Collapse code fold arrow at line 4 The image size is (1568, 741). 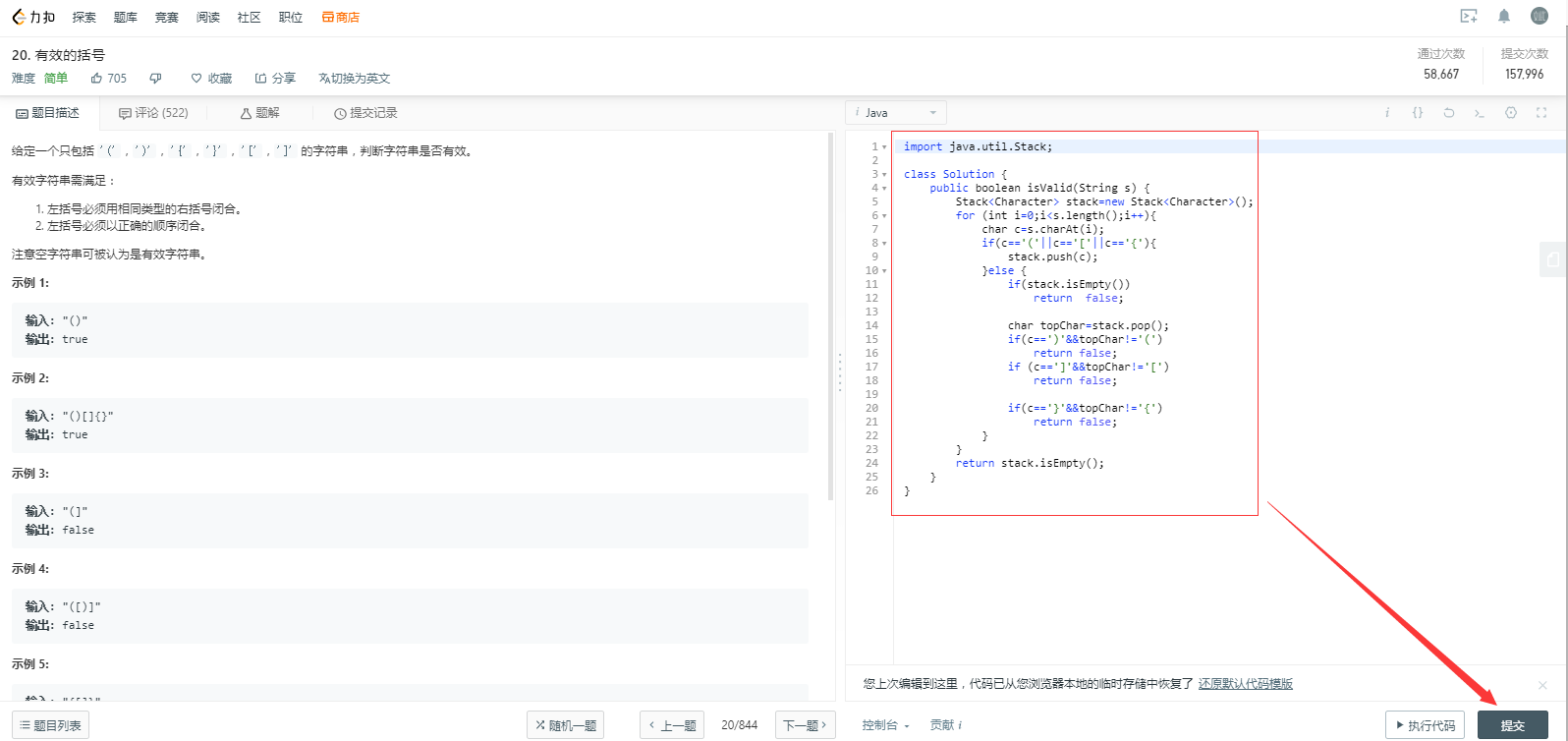884,188
